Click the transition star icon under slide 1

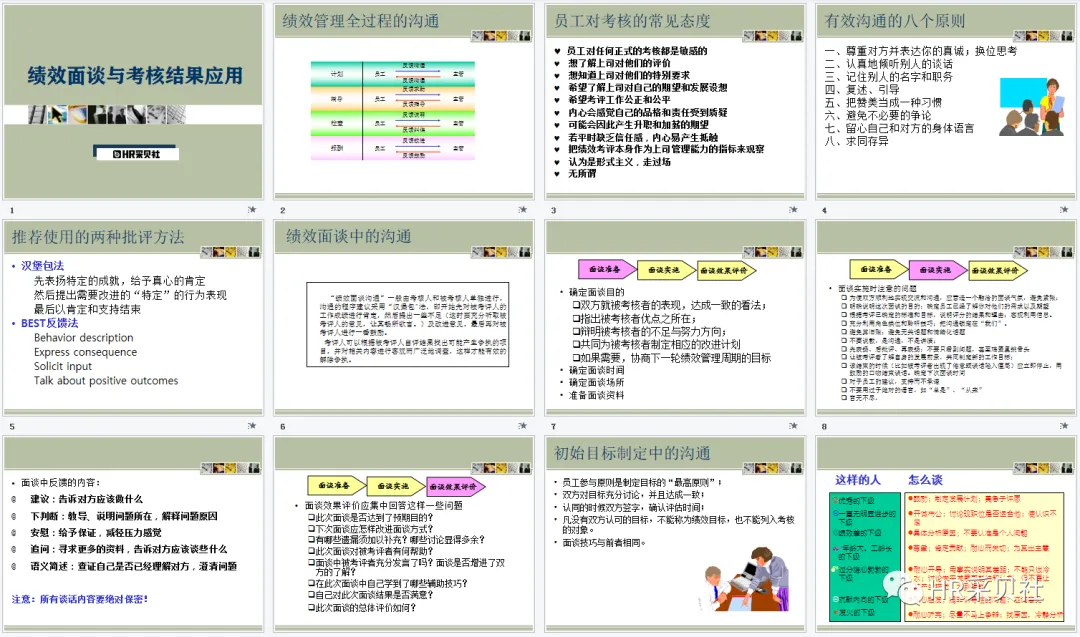click(252, 209)
